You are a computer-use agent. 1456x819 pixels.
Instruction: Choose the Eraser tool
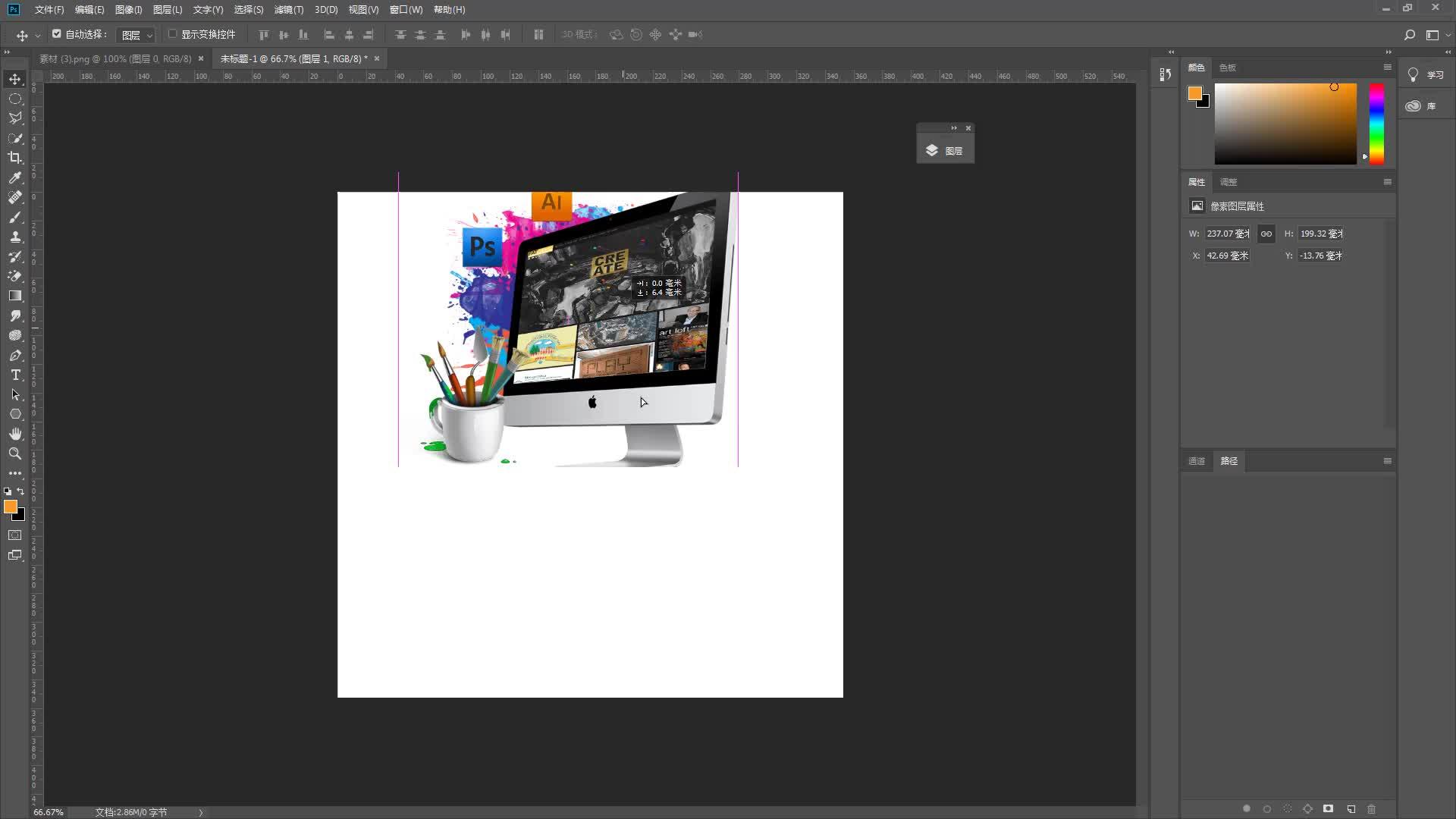[15, 276]
